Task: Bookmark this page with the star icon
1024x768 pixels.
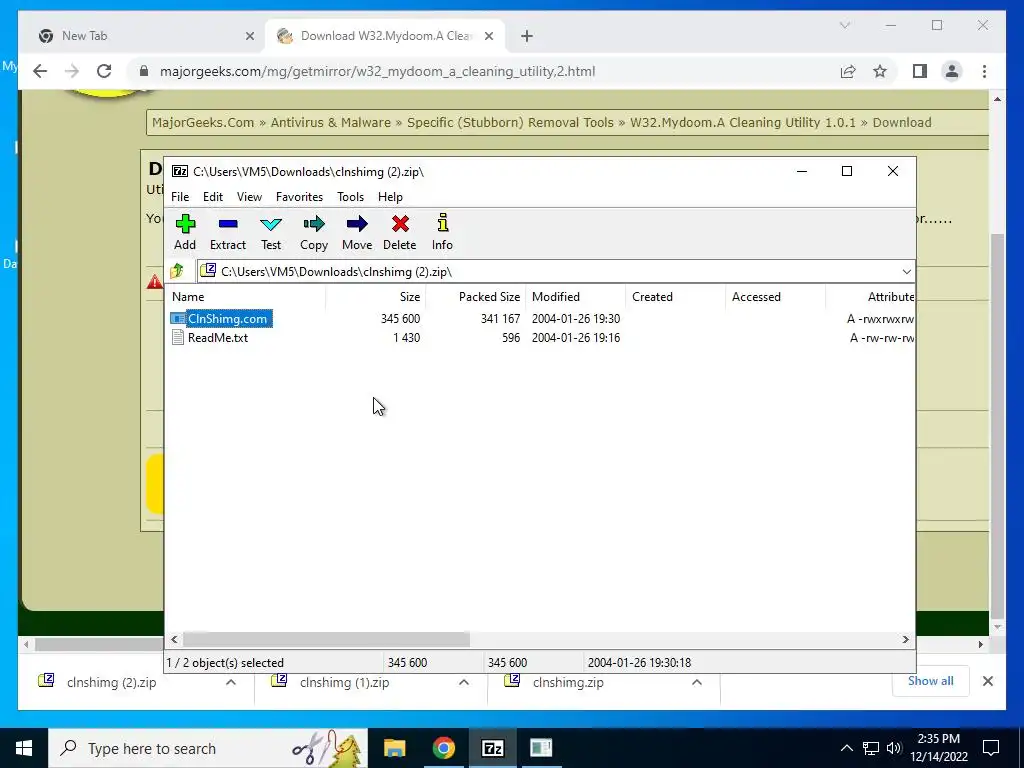Action: [880, 71]
